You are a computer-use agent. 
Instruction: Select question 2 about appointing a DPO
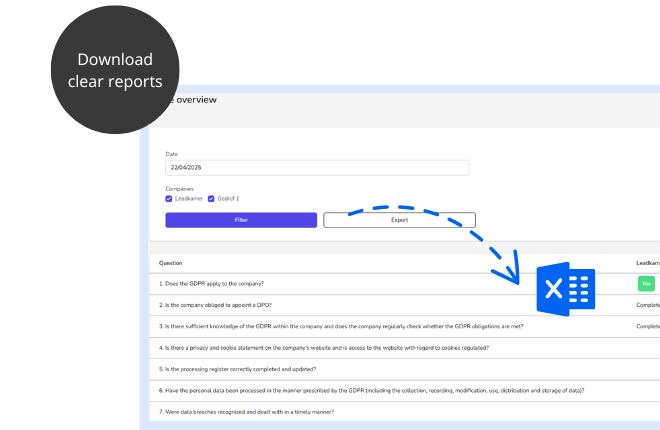point(215,305)
